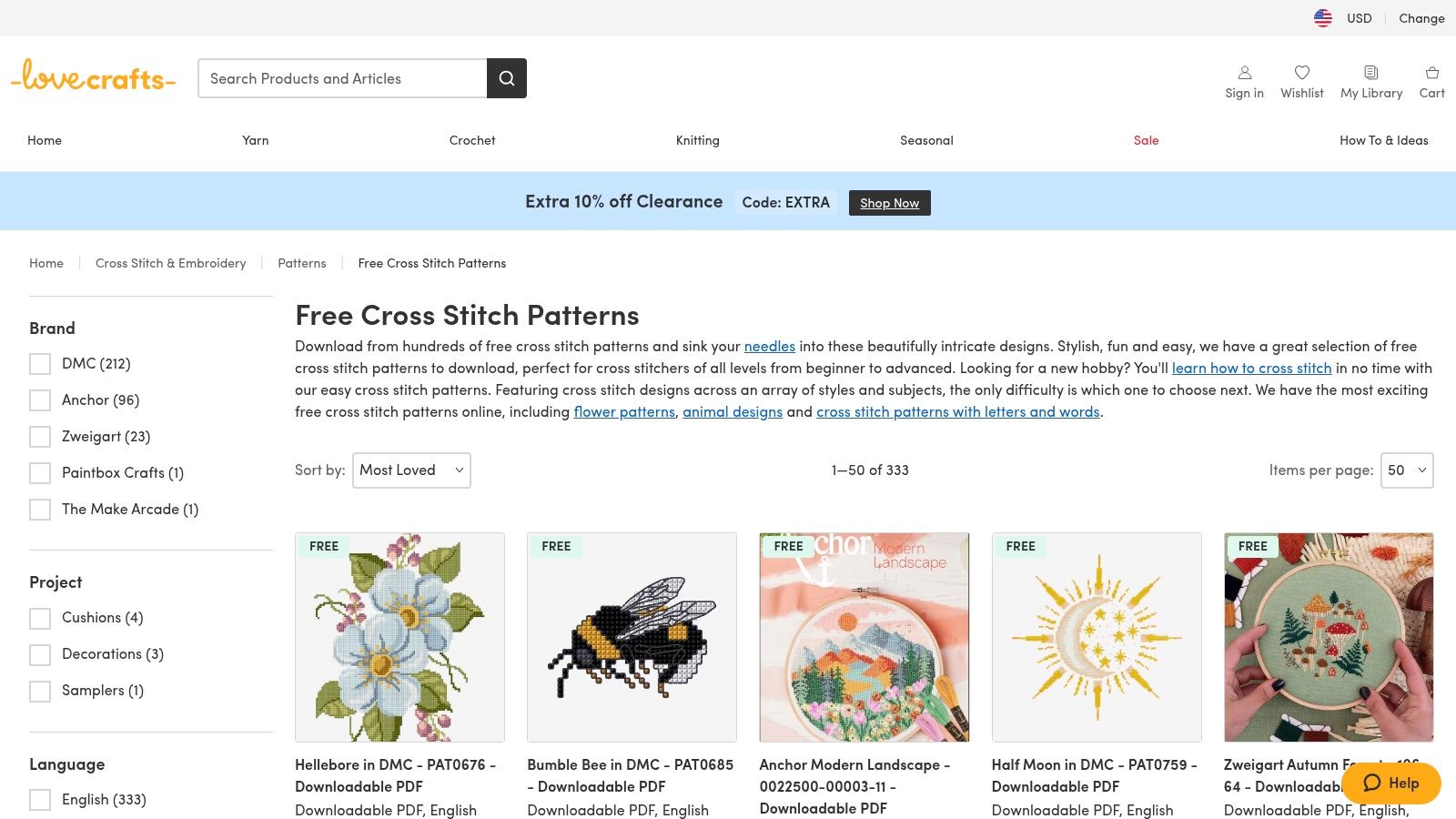The width and height of the screenshot is (1456, 819).
Task: Open the shopping Cart icon
Action: pyautogui.click(x=1431, y=73)
